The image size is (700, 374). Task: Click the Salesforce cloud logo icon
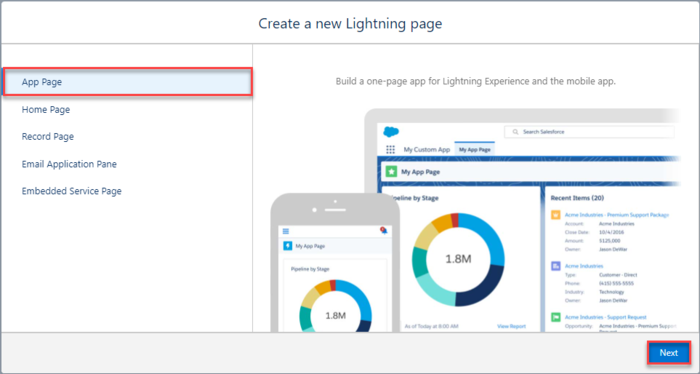pyautogui.click(x=391, y=132)
